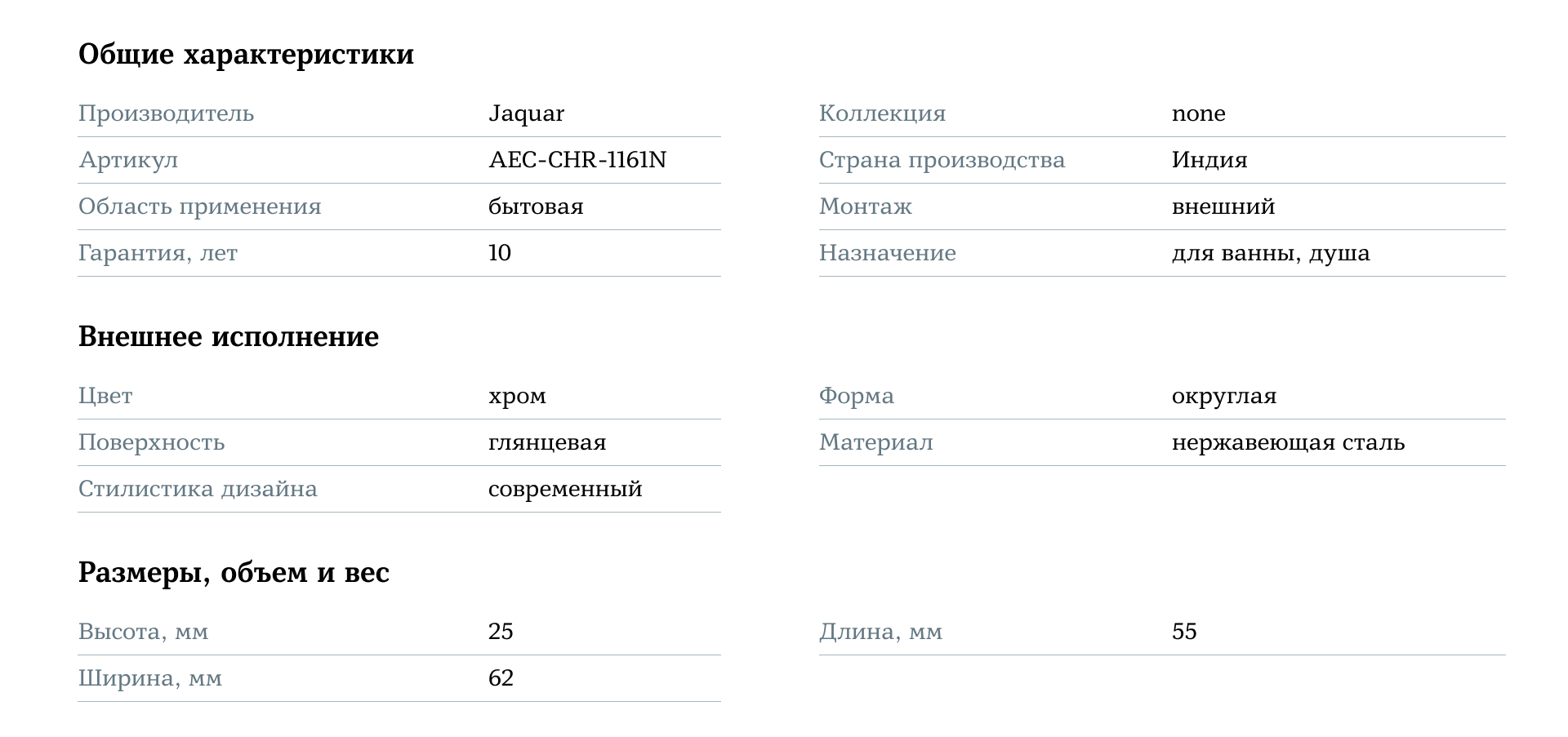Click the manufacturer value "Jaquar"

[x=526, y=113]
